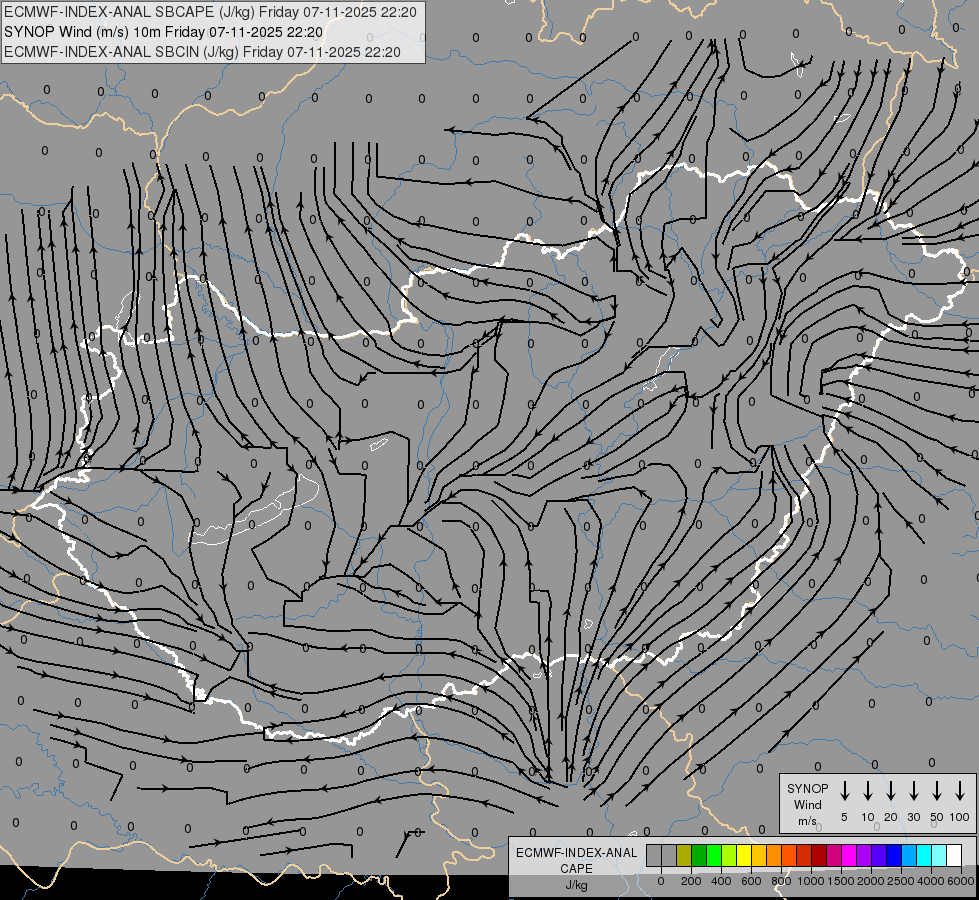Viewport: 979px width, 900px height.
Task: Click the SYNOP Wind m/s legend label
Action: 807,805
